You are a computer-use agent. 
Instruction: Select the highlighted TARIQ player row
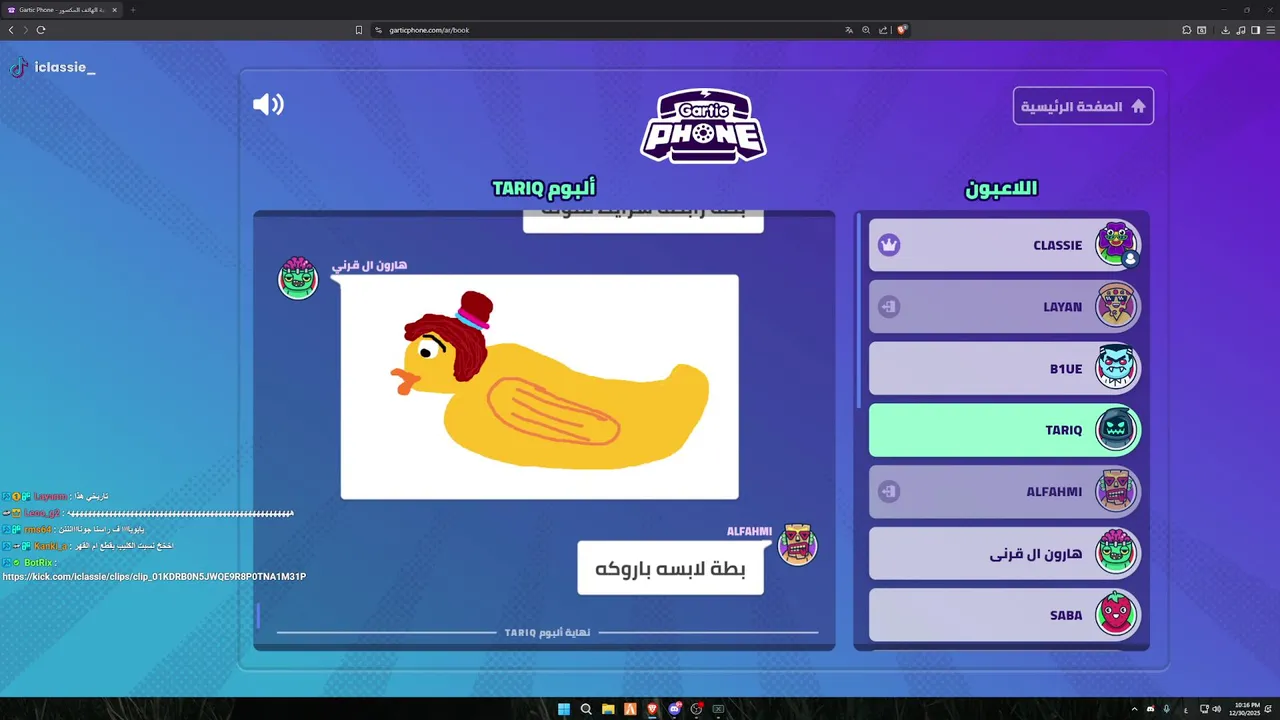[1004, 430]
